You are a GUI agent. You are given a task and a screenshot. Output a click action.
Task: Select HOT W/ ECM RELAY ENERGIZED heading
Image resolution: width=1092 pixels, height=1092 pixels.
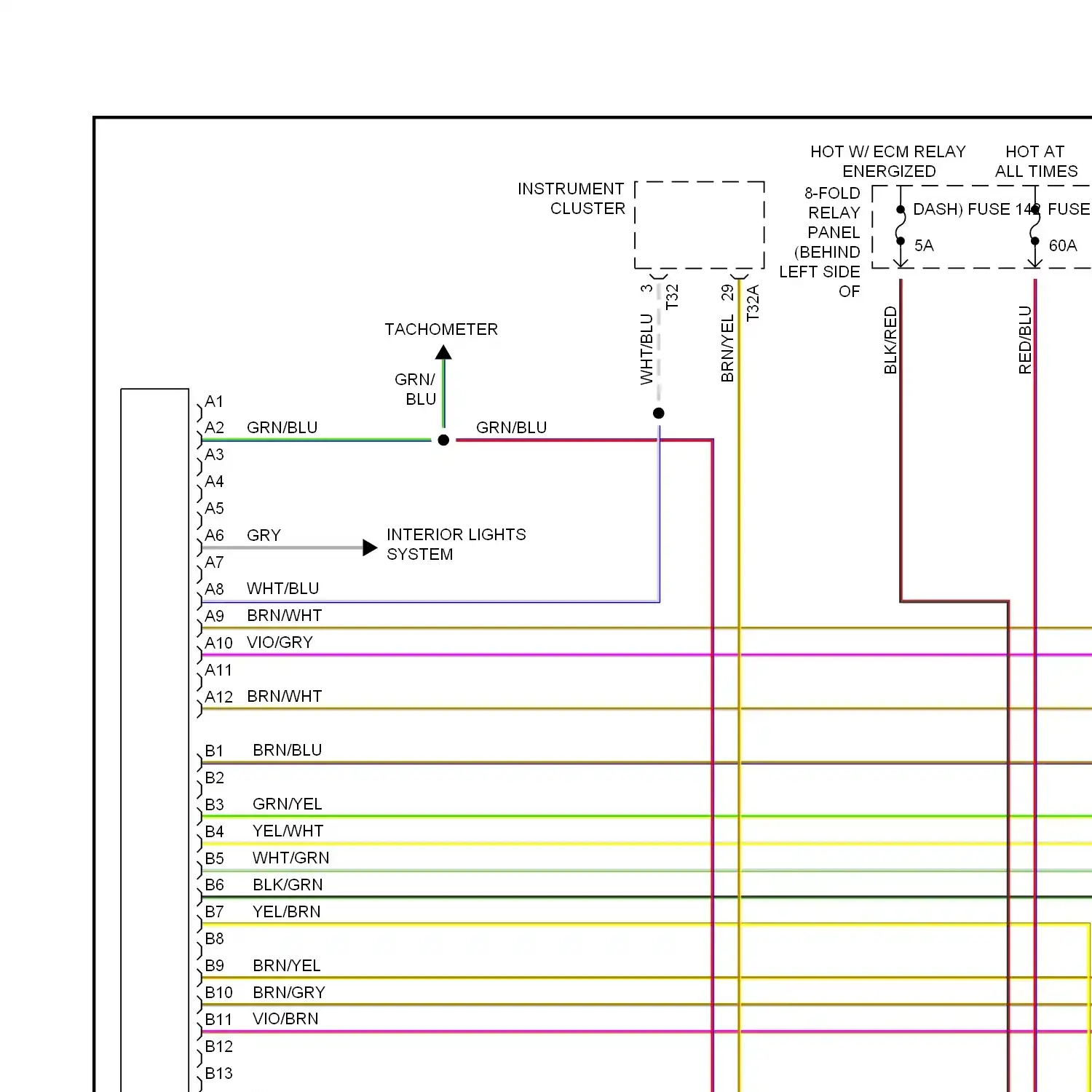pyautogui.click(x=888, y=162)
